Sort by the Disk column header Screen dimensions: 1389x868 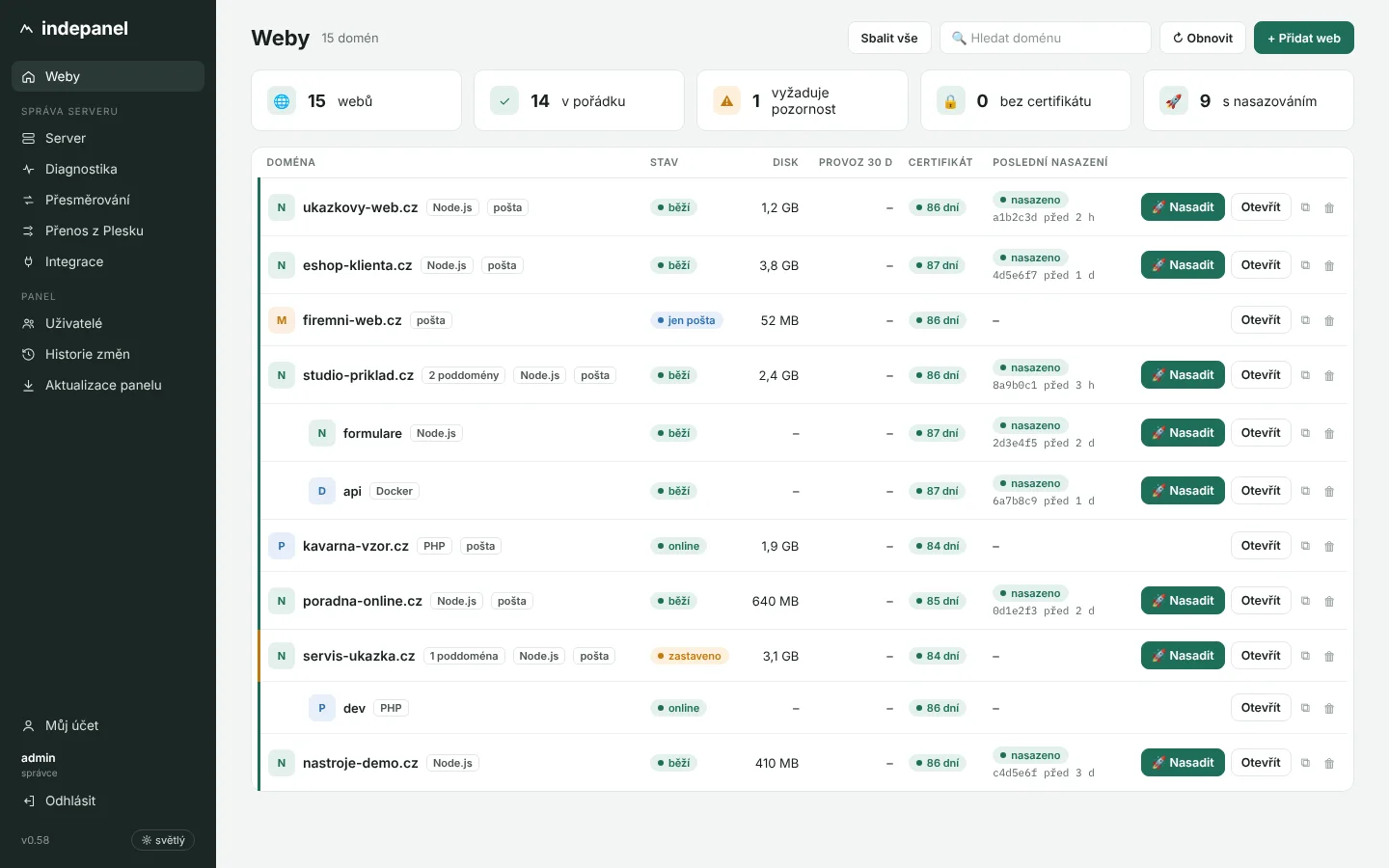coord(785,162)
